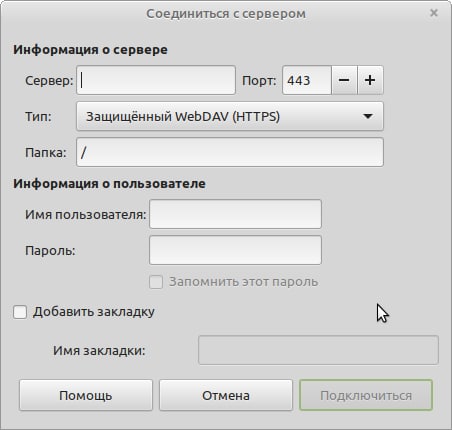Screen dimensions: 452x430
Task: Increase the port number with the plus button
Action: [370, 80]
